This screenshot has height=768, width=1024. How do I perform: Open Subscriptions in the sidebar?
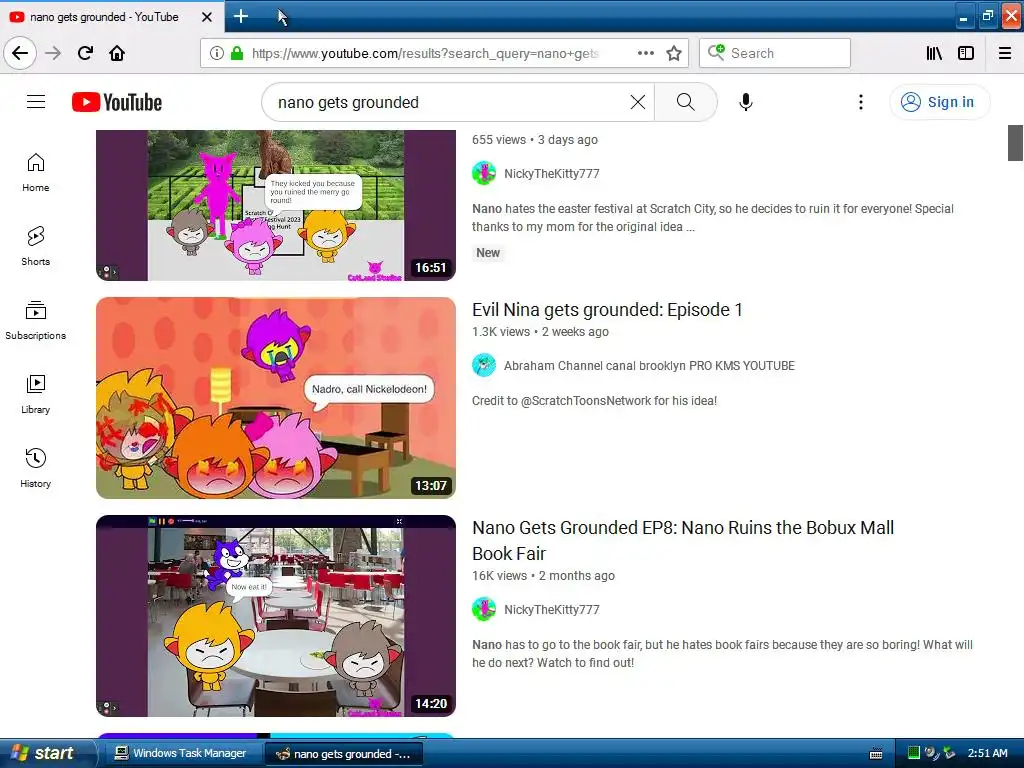36,320
